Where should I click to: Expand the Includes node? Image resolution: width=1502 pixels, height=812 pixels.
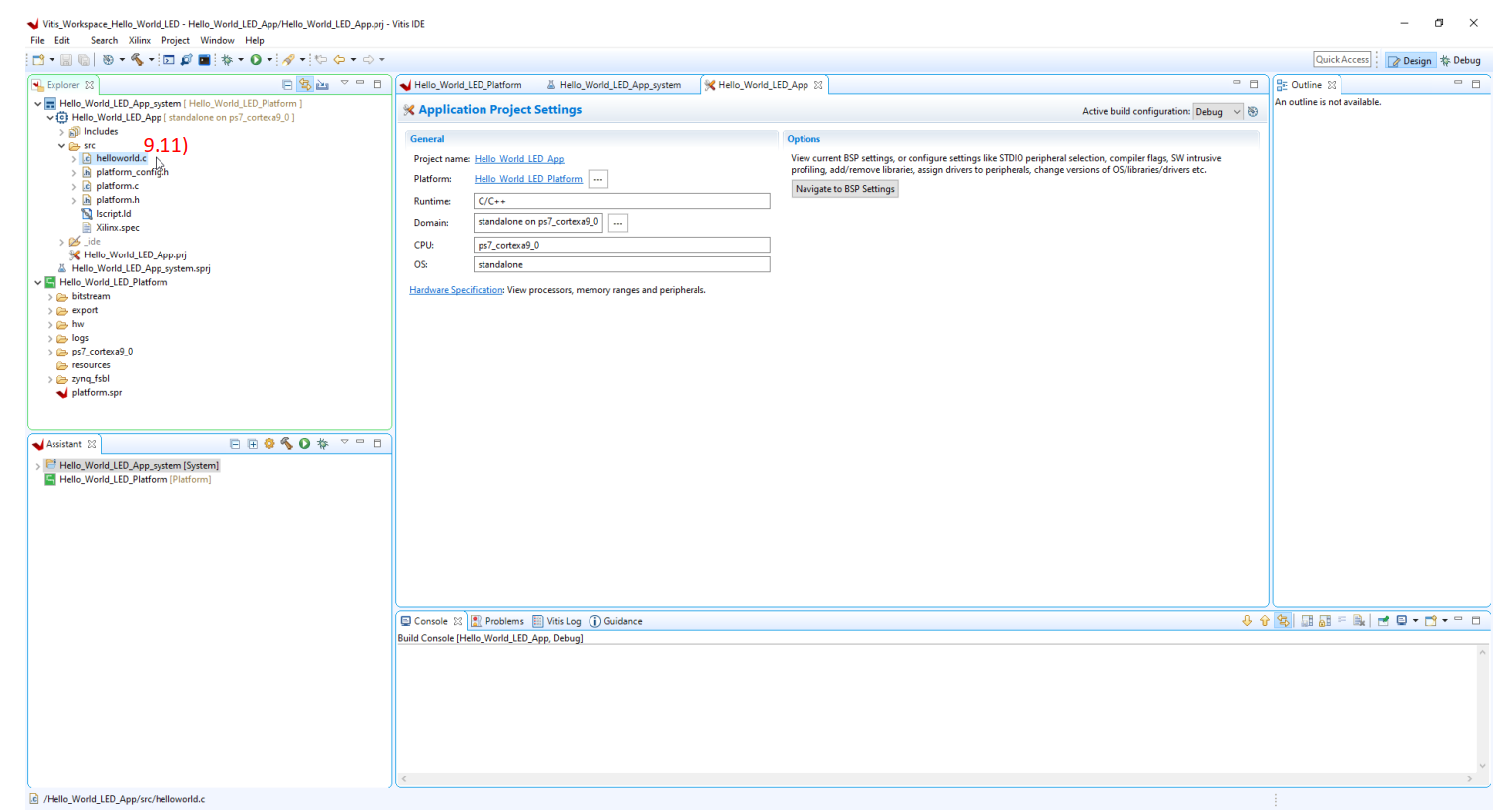click(x=62, y=131)
